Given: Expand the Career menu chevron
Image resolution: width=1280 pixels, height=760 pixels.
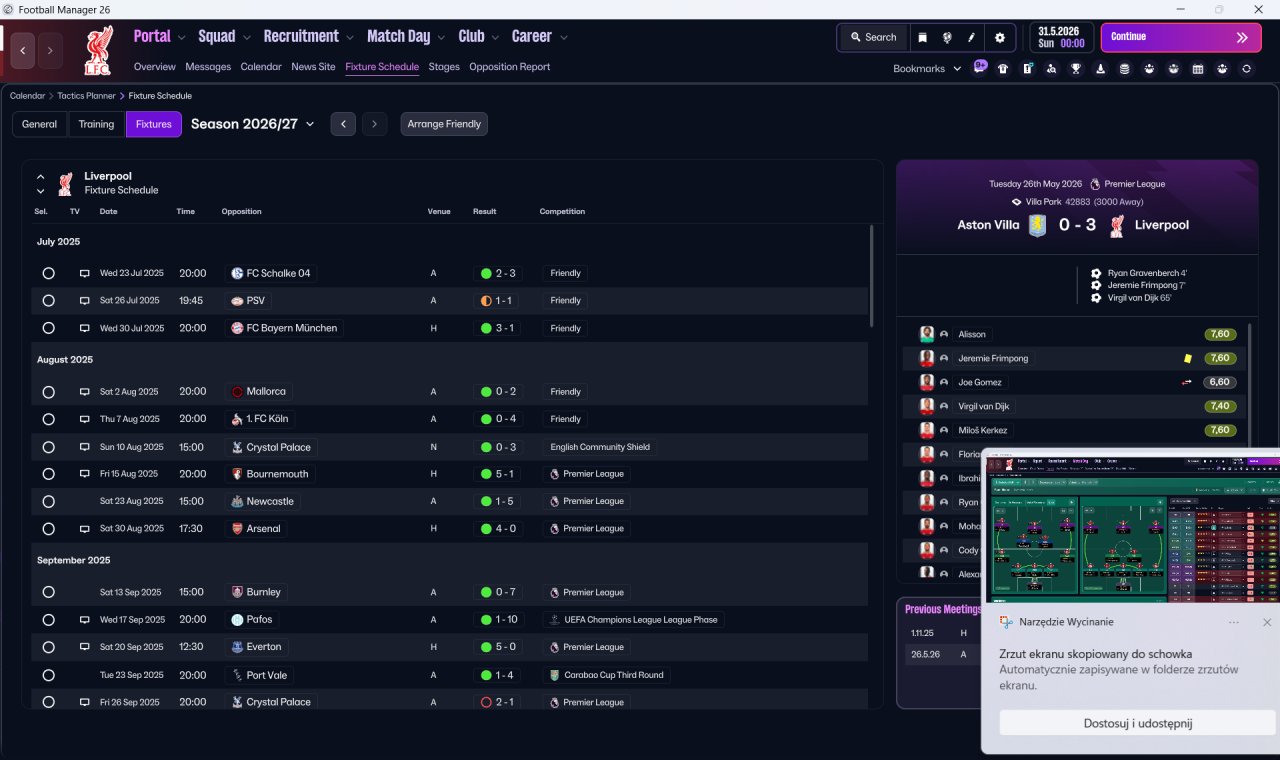Looking at the screenshot, I should 563,38.
